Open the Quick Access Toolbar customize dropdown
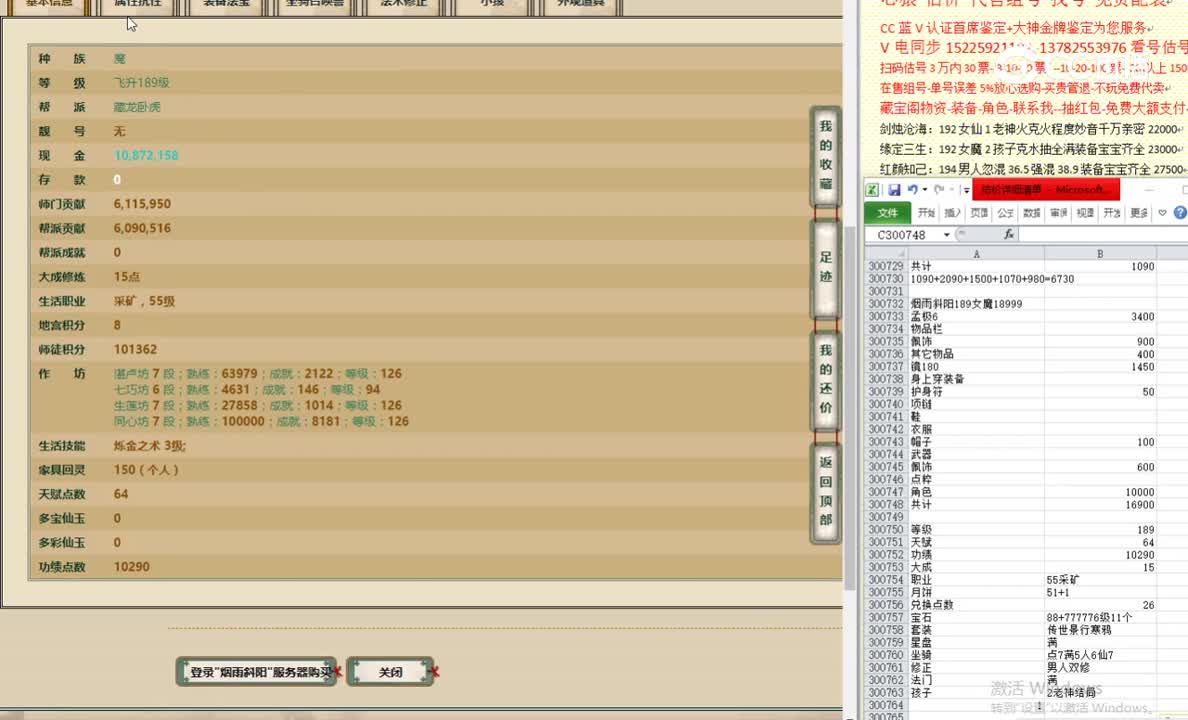This screenshot has height=720, width=1188. (966, 190)
